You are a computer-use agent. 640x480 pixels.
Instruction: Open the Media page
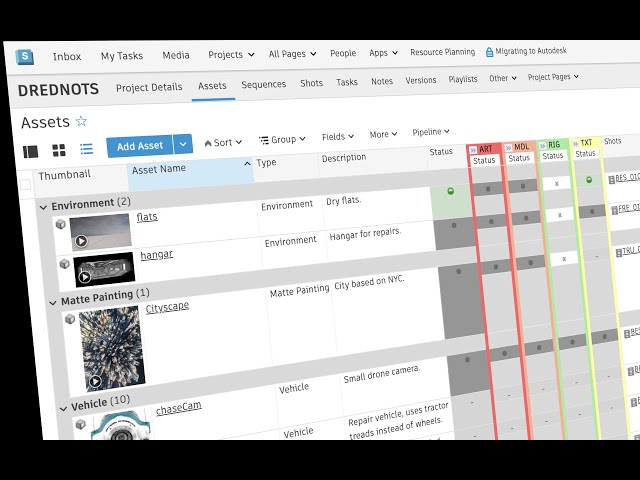tap(176, 55)
